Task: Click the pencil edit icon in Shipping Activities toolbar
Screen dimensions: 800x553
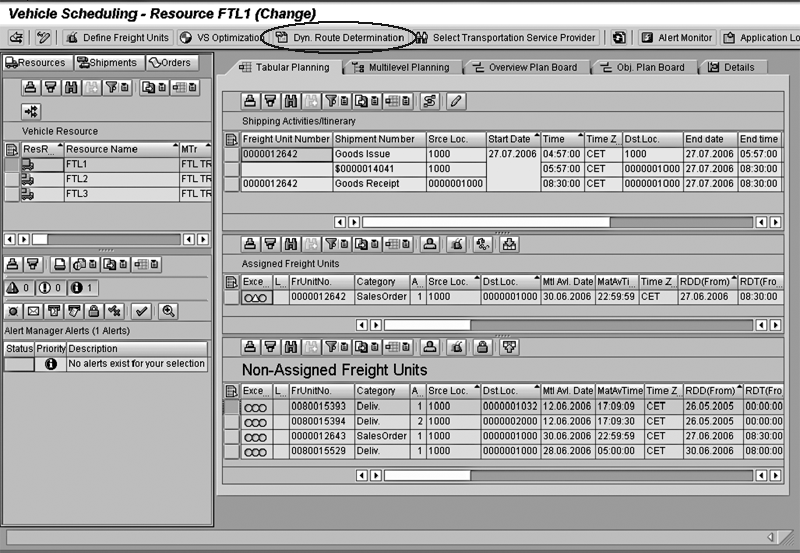Action: click(x=456, y=100)
